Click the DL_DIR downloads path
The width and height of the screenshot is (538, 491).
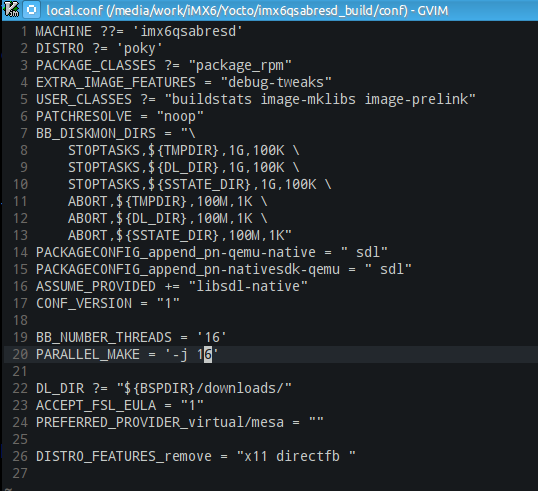[x=204, y=388]
